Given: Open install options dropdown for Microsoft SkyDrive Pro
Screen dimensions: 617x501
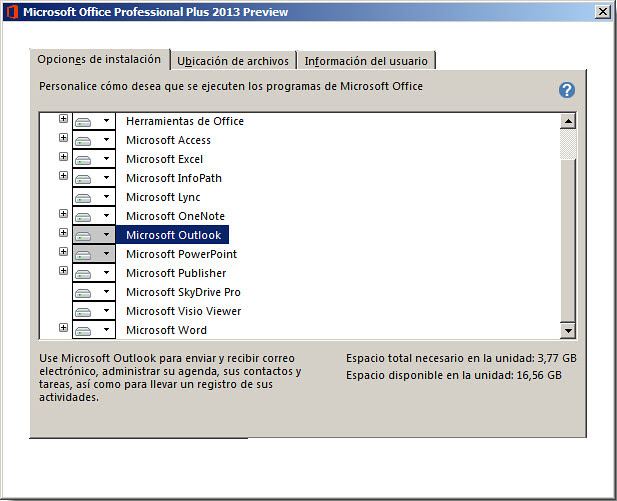Looking at the screenshot, I should pos(94,292).
